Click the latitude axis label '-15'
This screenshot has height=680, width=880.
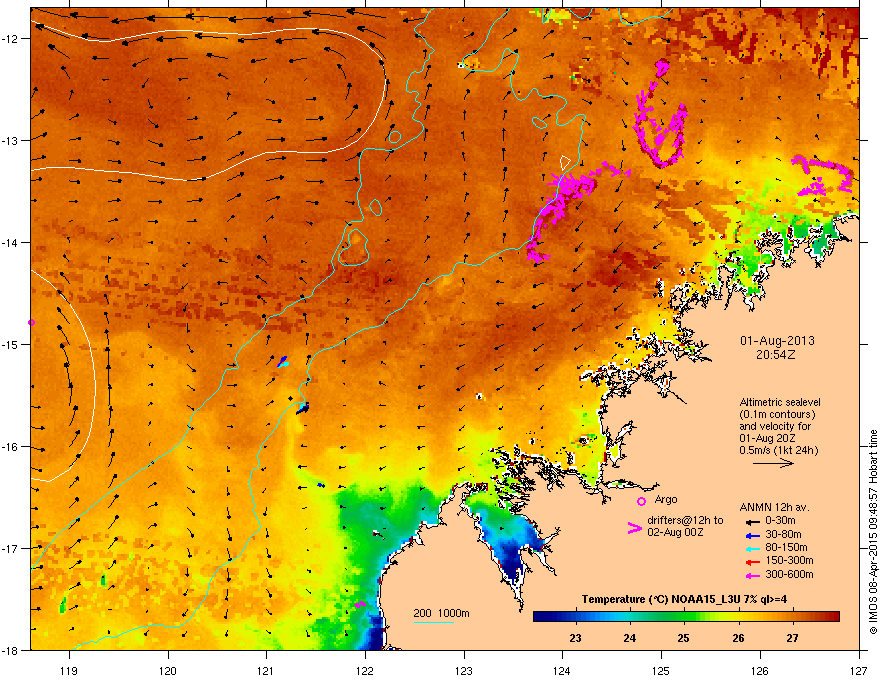point(11,344)
